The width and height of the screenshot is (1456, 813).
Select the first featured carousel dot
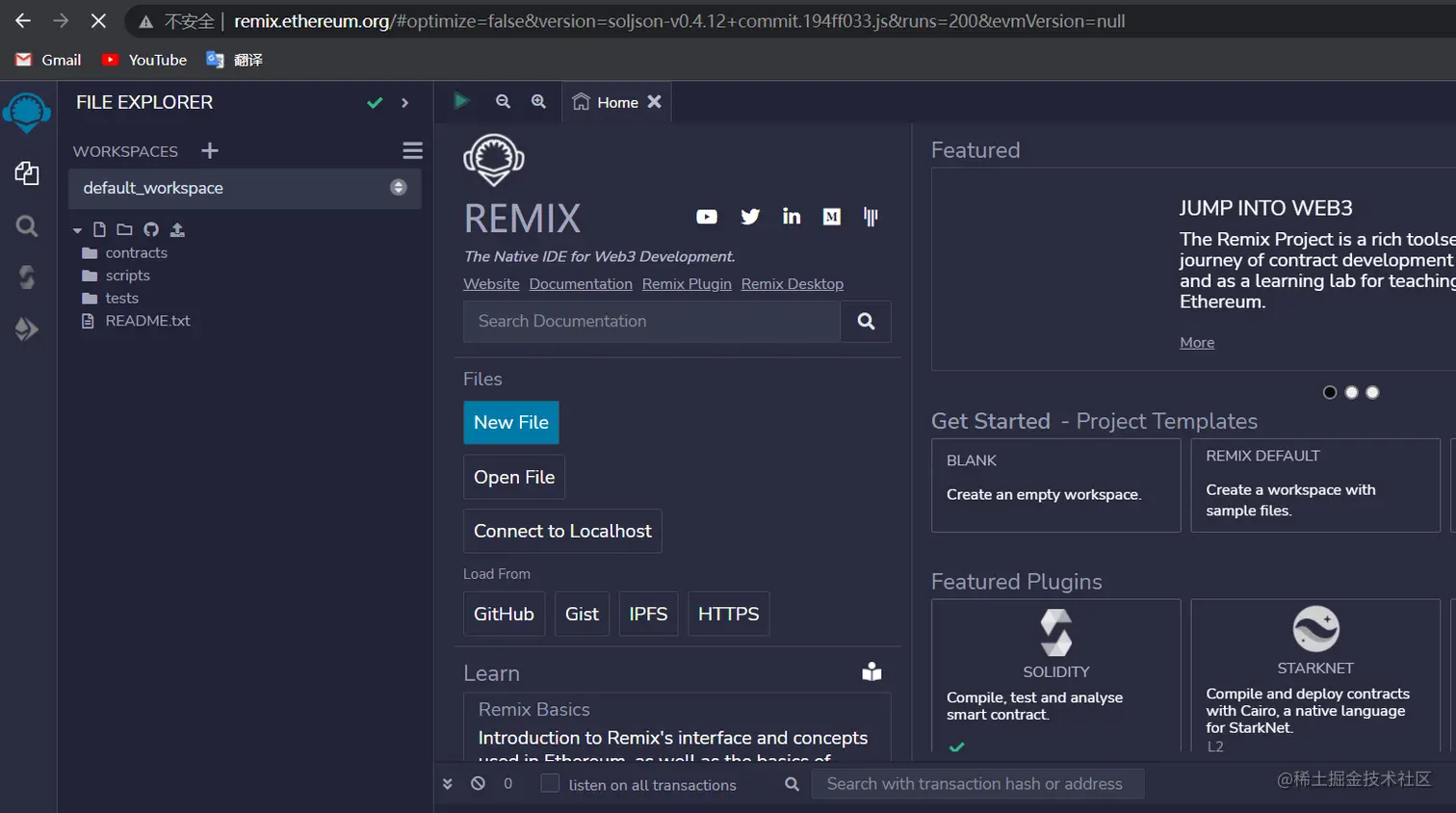[1330, 392]
